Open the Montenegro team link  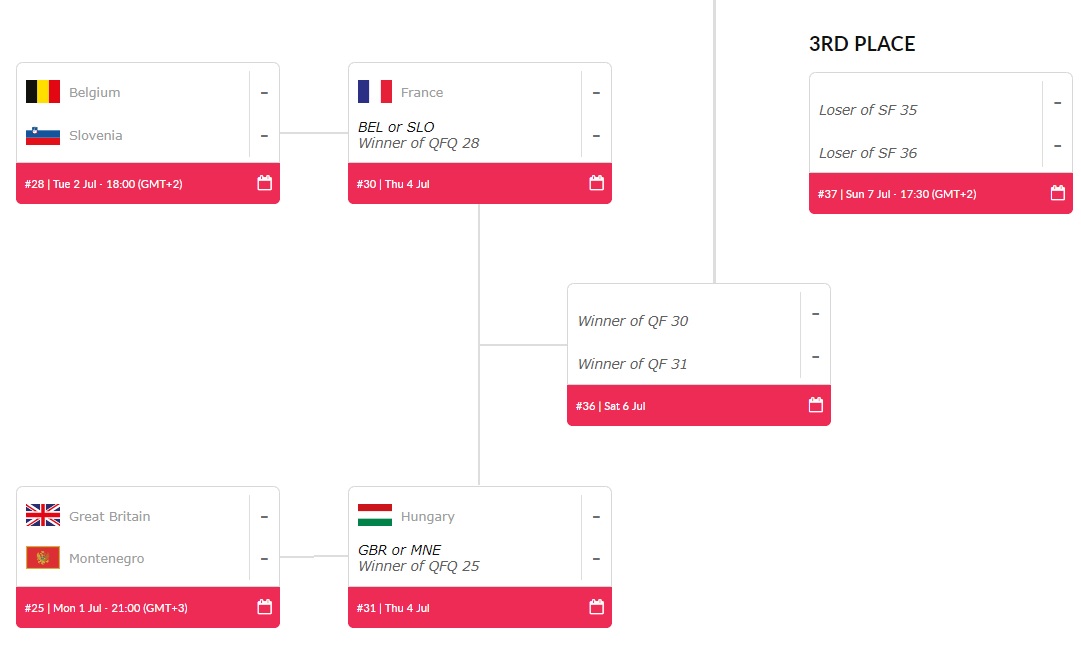(x=107, y=558)
